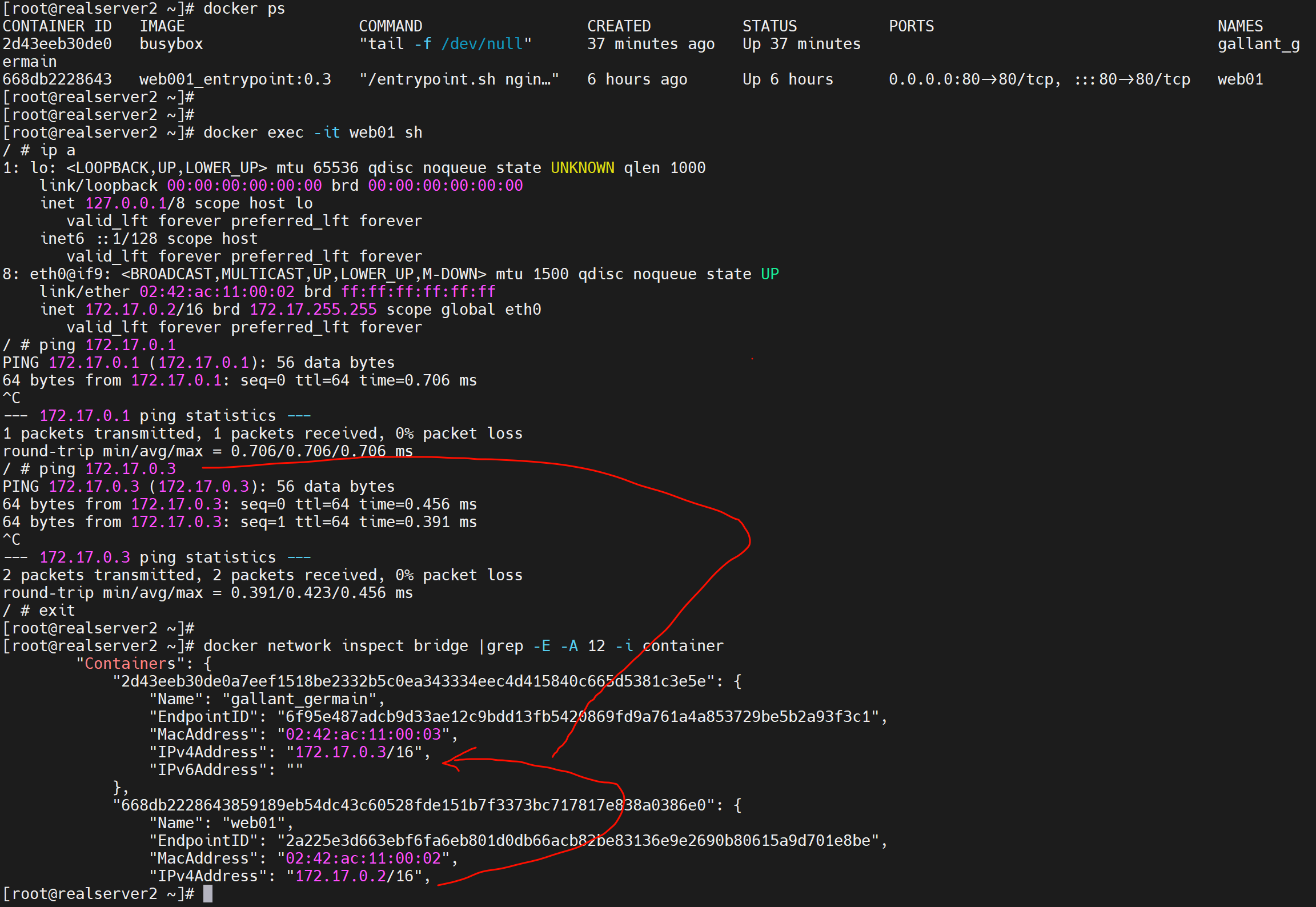Click the 'docker exec -it web01 sh' command
This screenshot has height=907, width=1316.
tap(312, 133)
